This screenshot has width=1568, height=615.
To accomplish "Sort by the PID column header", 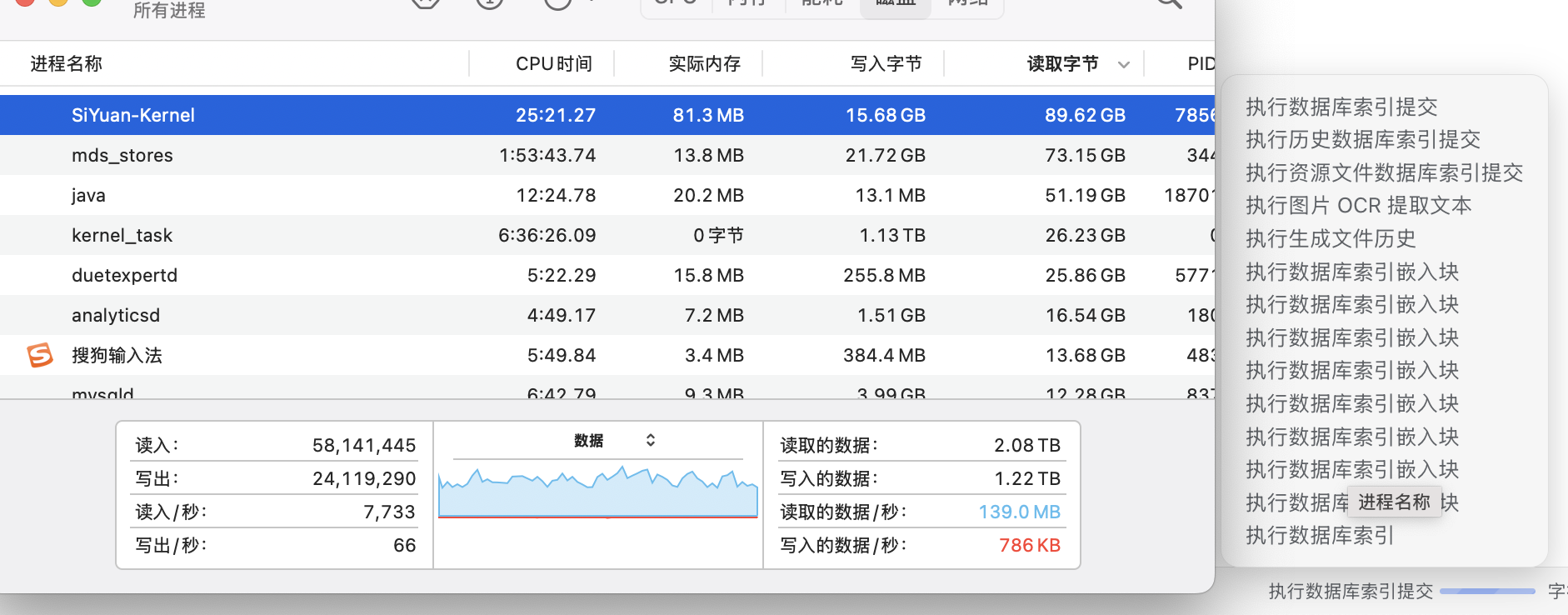I will (1201, 64).
